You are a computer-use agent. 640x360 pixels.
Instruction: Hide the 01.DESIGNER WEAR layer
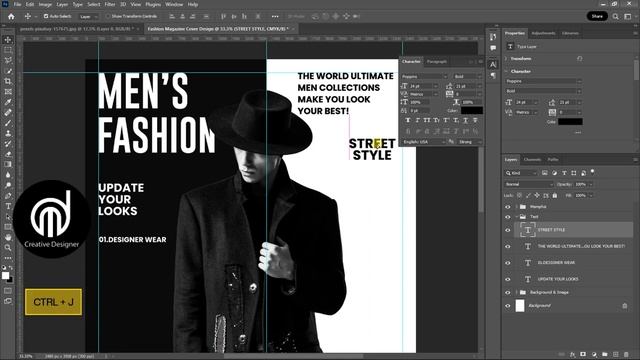508,263
